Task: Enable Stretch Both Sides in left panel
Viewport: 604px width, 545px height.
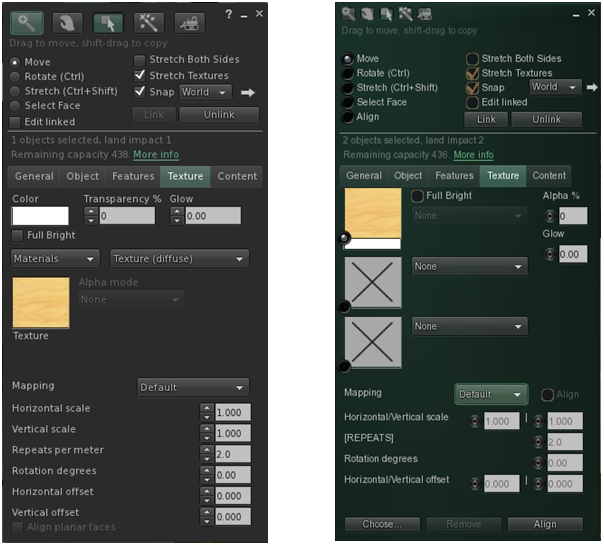Action: [x=141, y=60]
